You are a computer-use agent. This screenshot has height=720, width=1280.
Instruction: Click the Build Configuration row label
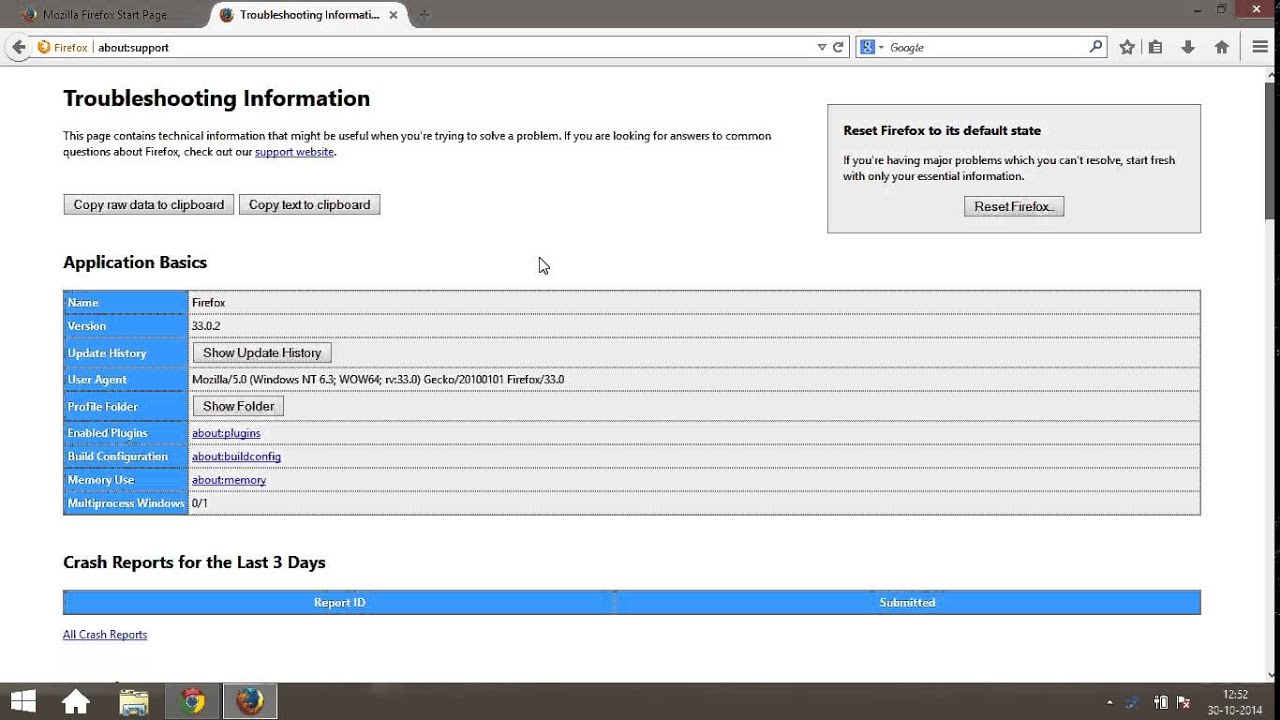(x=117, y=456)
